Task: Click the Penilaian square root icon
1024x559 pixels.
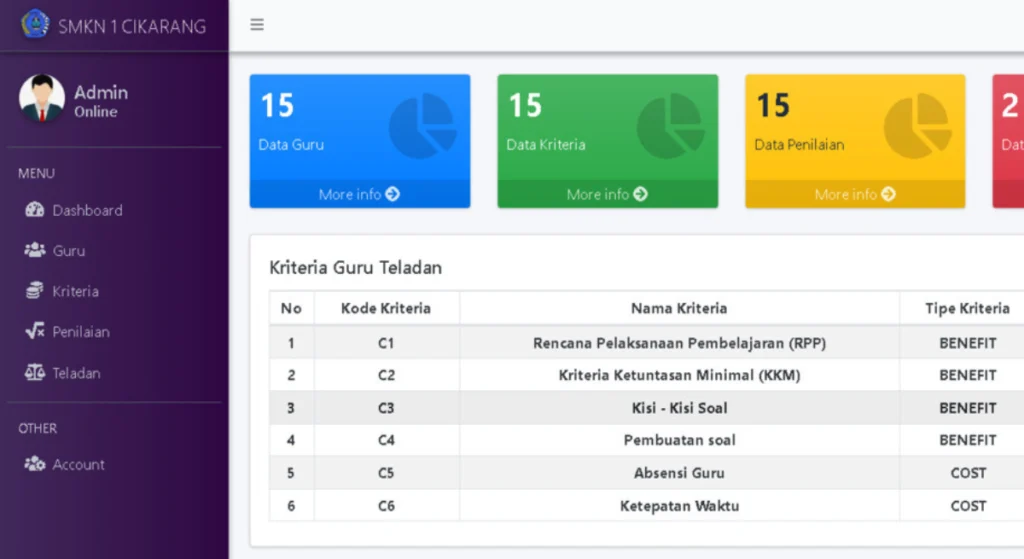Action: point(35,332)
